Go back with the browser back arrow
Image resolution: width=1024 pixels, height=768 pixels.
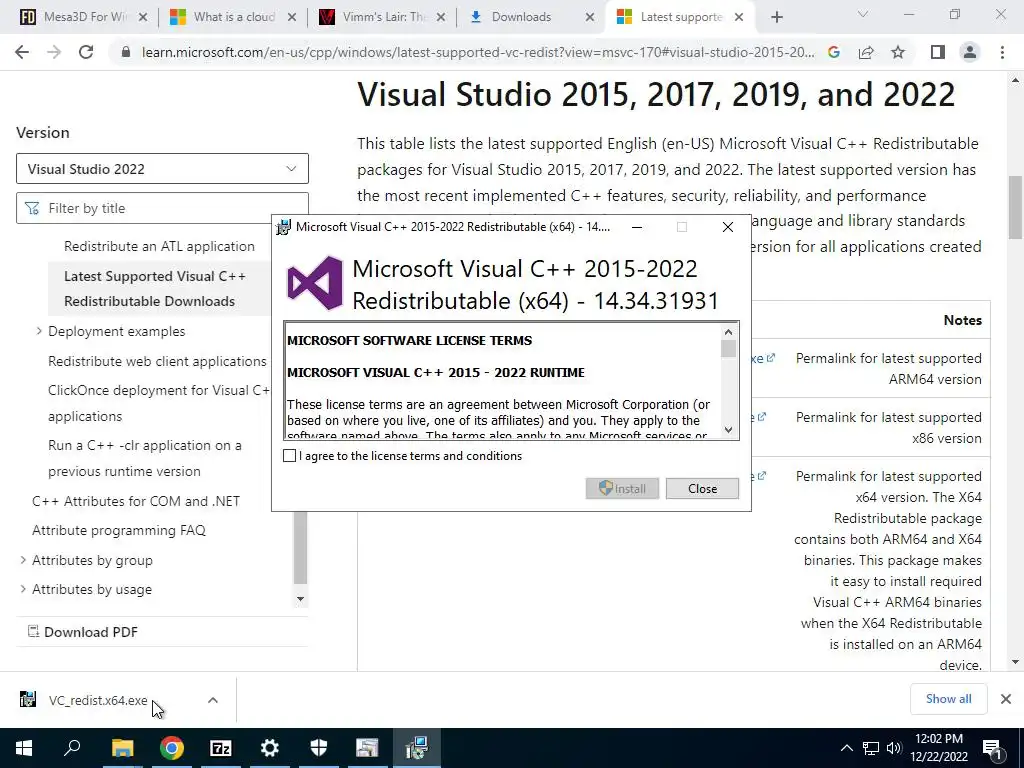[x=22, y=52]
